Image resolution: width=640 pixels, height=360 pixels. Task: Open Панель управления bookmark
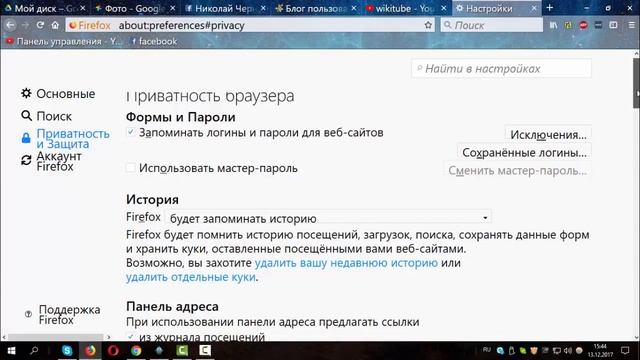[63, 41]
